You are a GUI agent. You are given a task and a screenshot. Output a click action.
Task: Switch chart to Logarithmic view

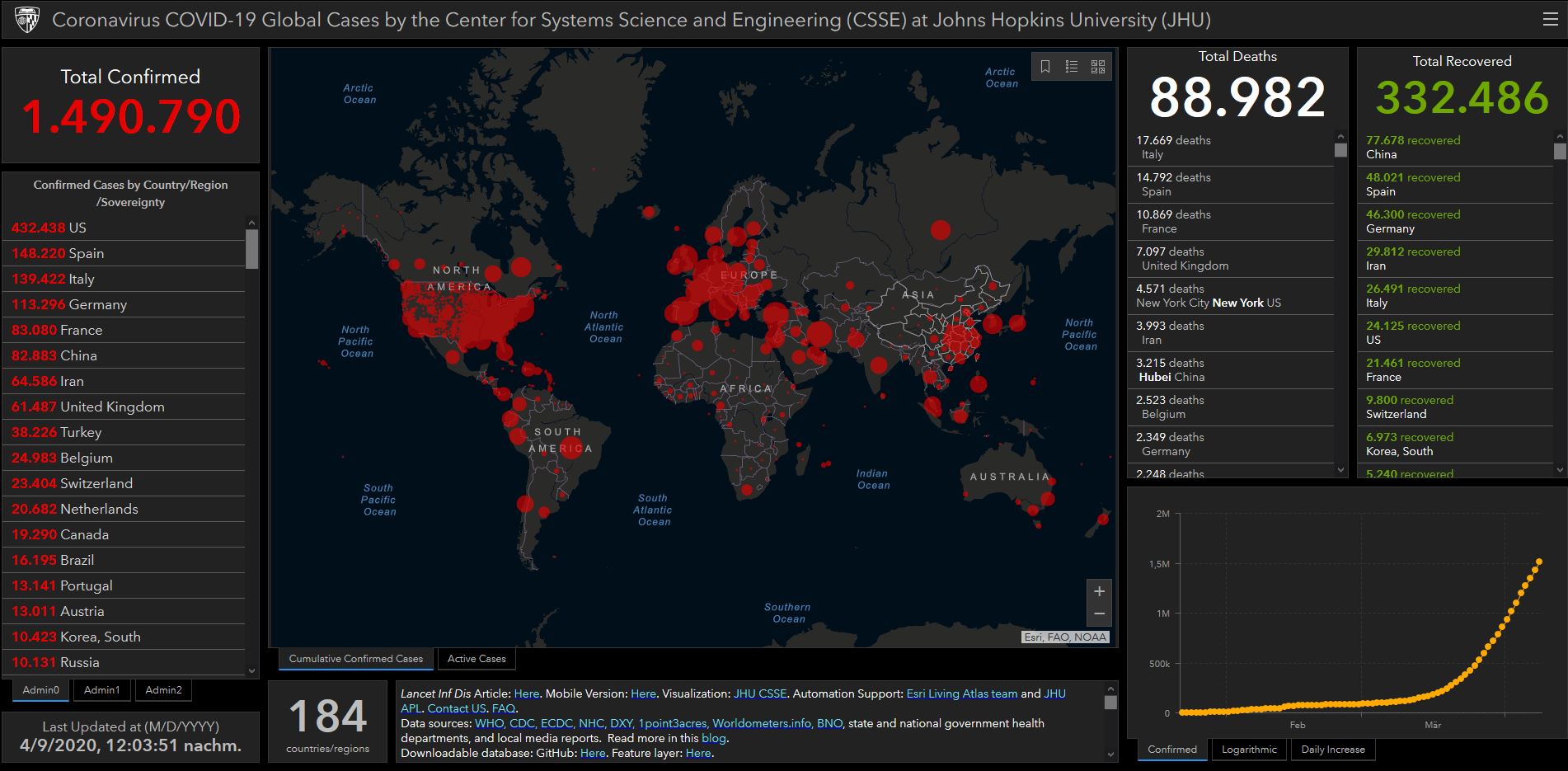[x=1249, y=750]
